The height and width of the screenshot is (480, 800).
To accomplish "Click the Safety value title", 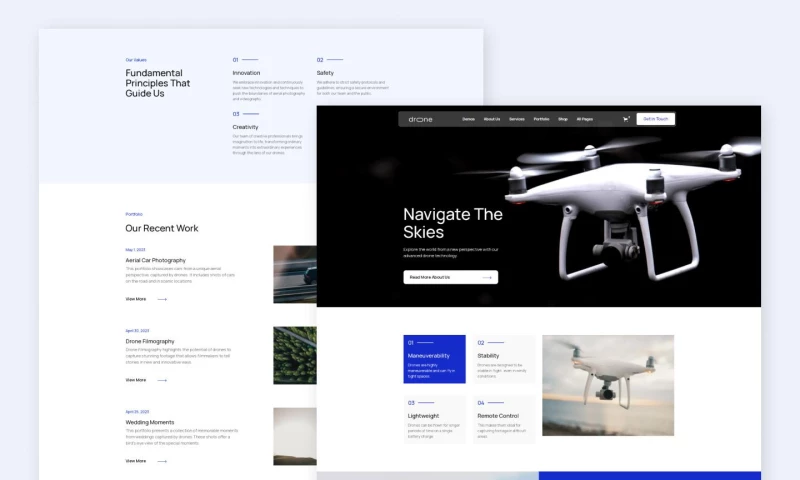I will point(325,73).
